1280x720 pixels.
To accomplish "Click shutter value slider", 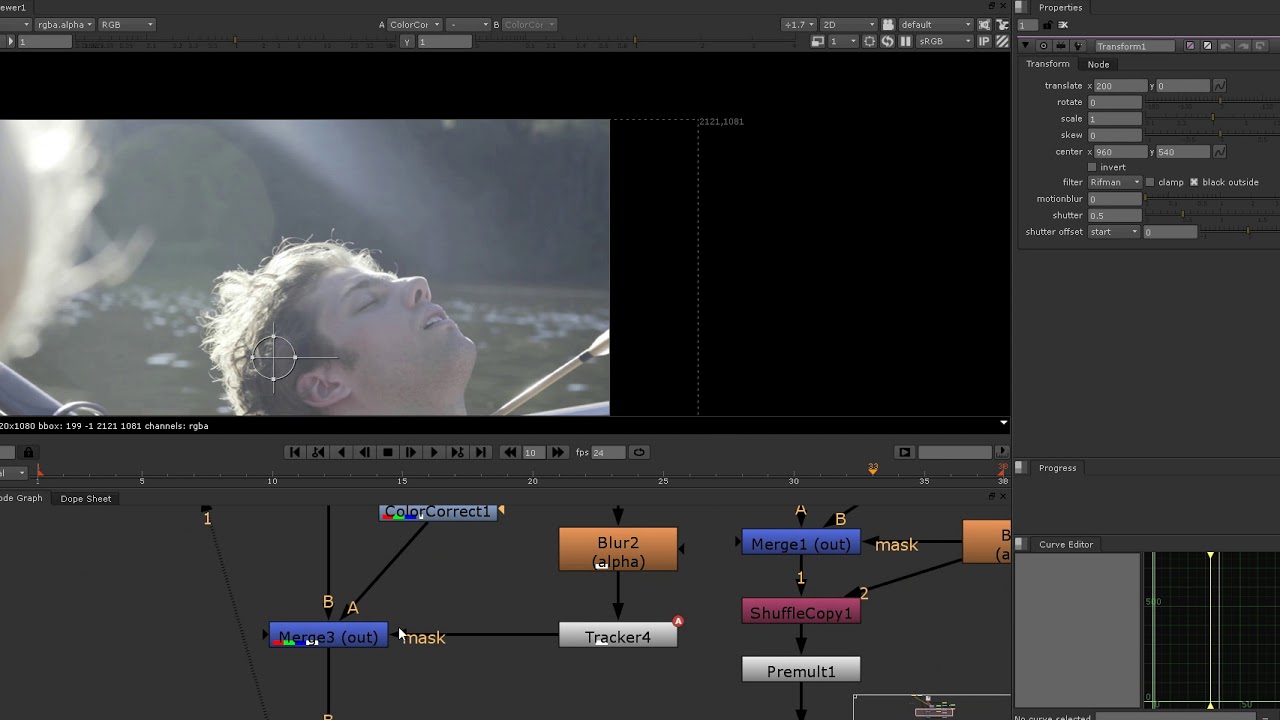I will click(1212, 215).
